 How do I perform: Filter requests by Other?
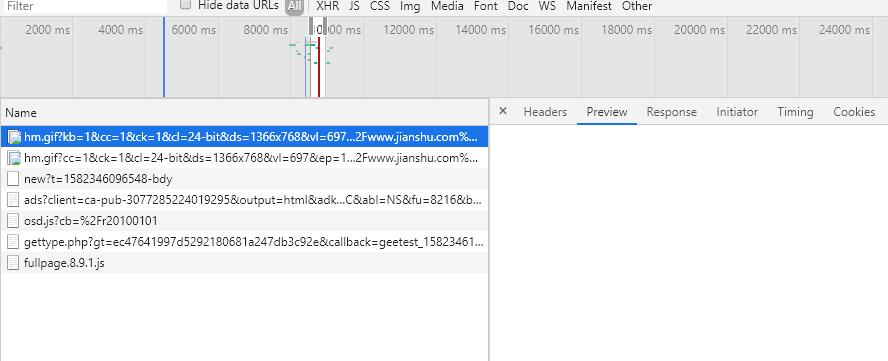tap(637, 6)
